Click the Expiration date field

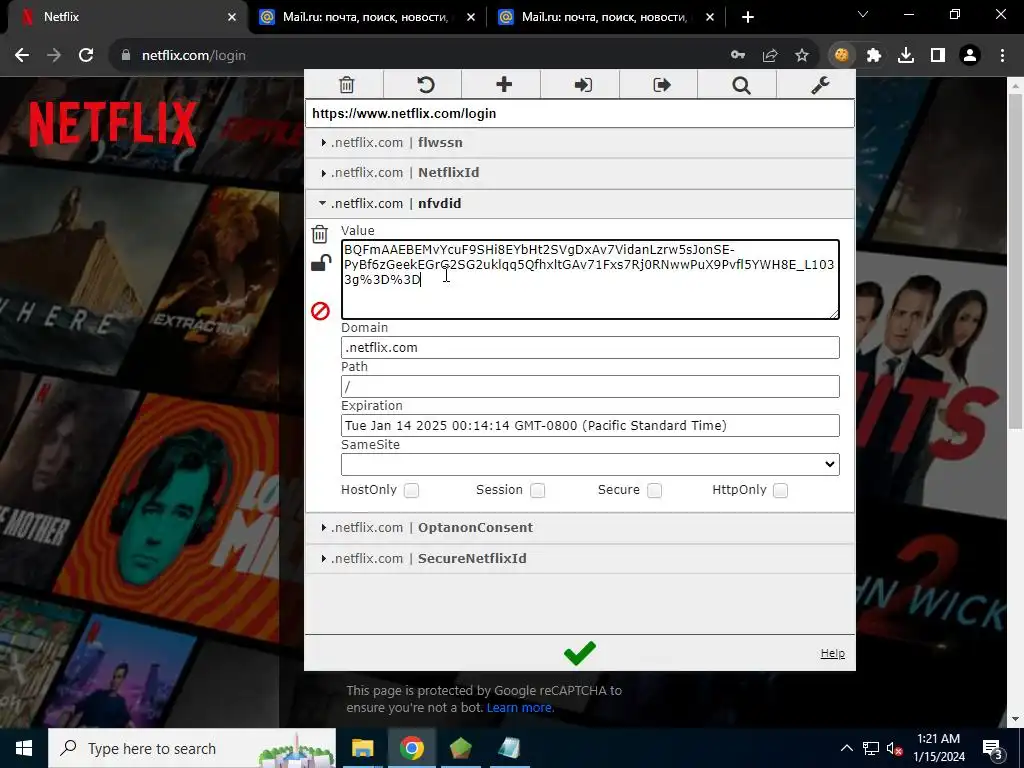590,426
